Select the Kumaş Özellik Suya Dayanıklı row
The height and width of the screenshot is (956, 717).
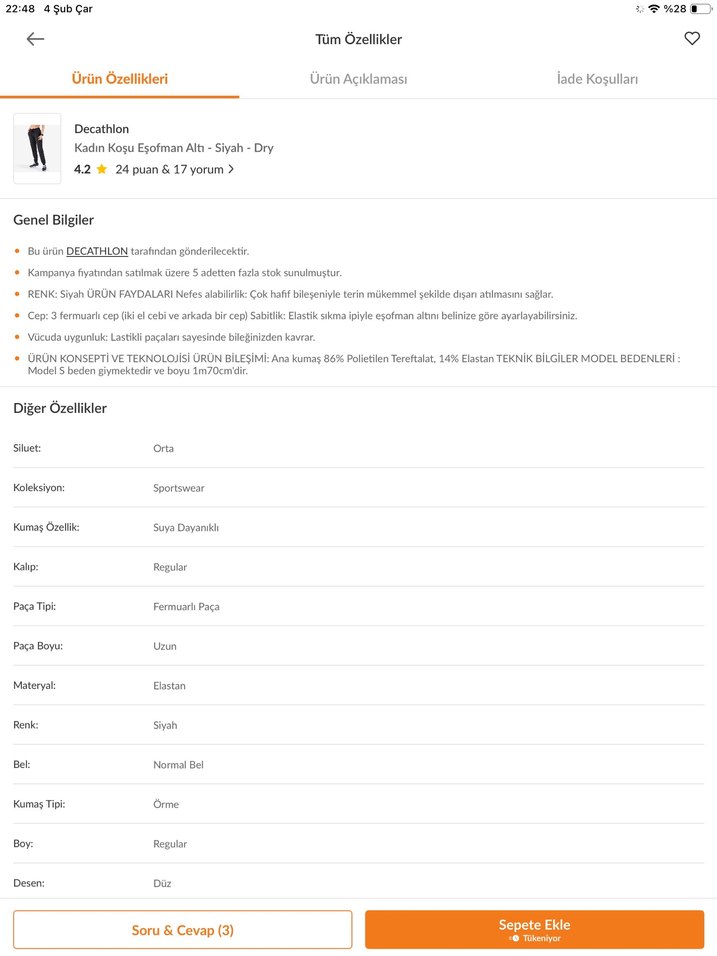pos(358,527)
